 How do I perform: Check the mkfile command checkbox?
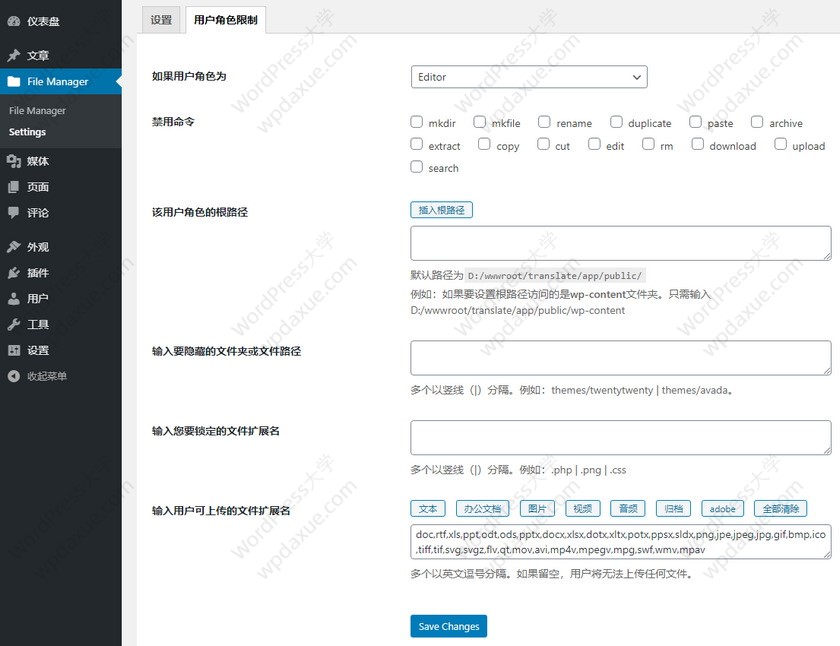tap(479, 122)
